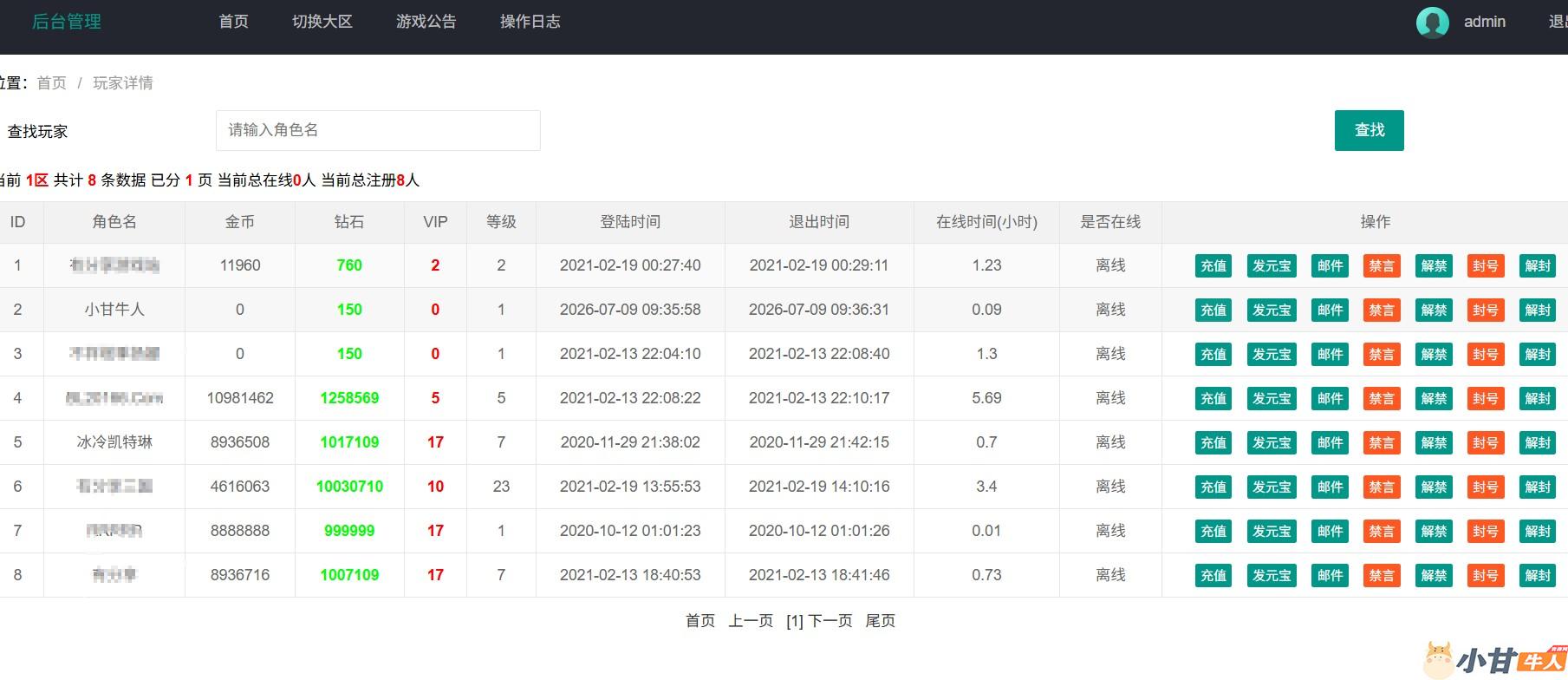Click the 钻石 column header
1568x680 pixels.
pyautogui.click(x=349, y=222)
